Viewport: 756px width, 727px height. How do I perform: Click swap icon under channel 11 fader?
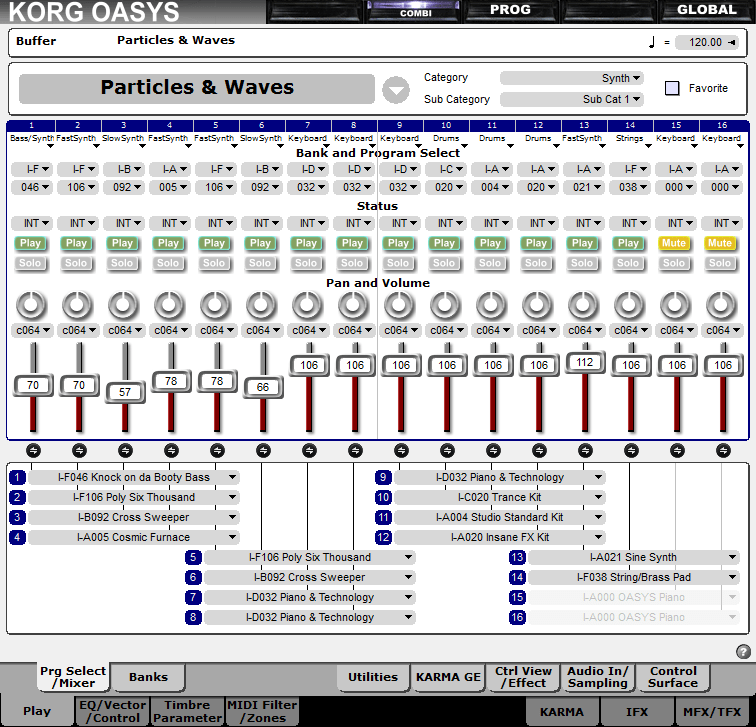(x=493, y=451)
